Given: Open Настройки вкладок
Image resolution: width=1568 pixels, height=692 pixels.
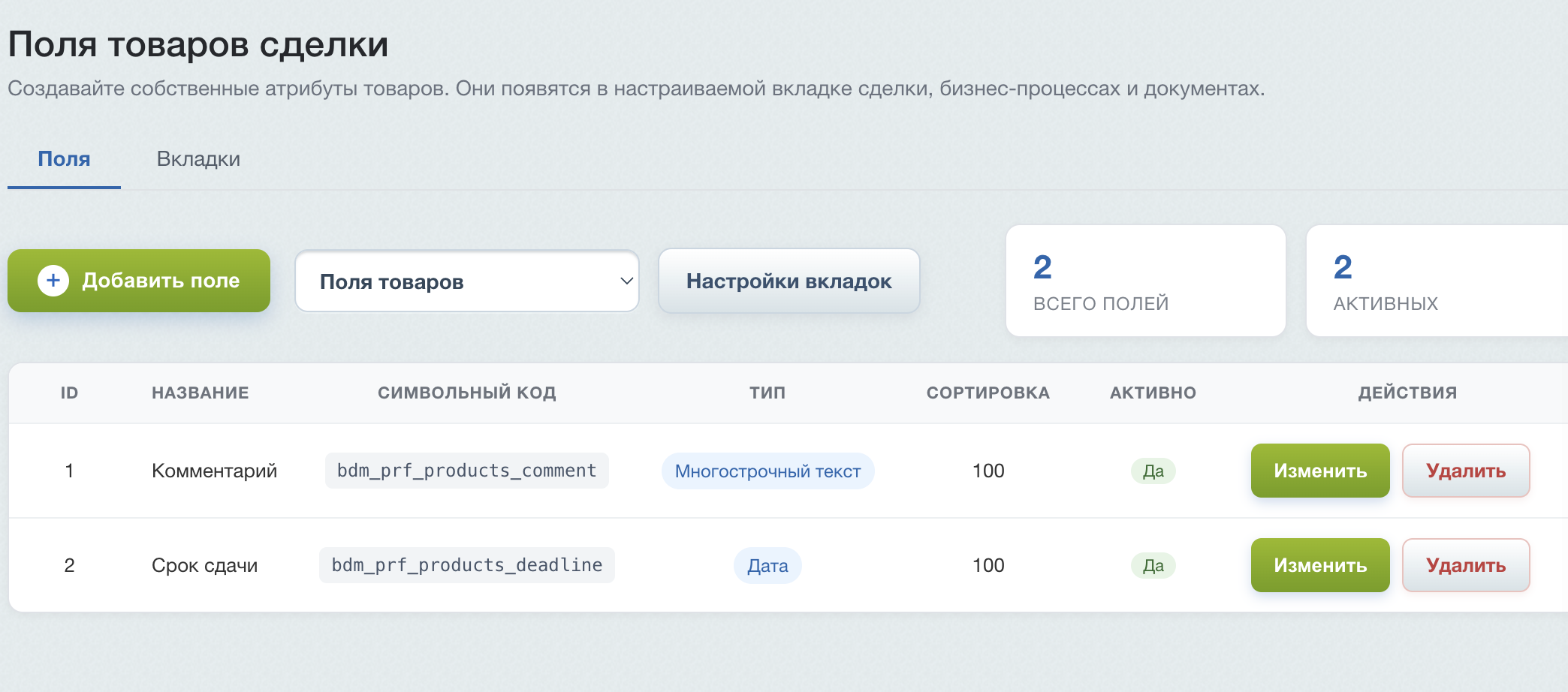Looking at the screenshot, I should tap(789, 281).
